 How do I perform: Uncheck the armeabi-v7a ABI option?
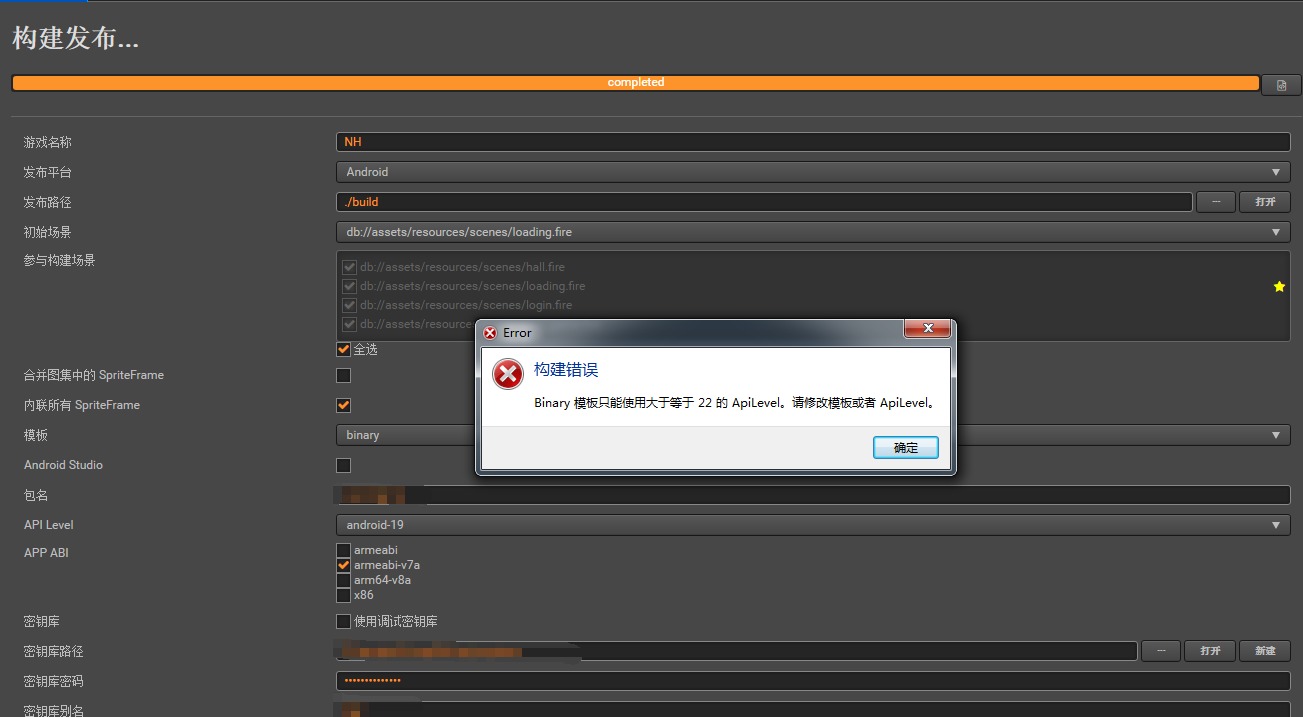pyautogui.click(x=343, y=565)
